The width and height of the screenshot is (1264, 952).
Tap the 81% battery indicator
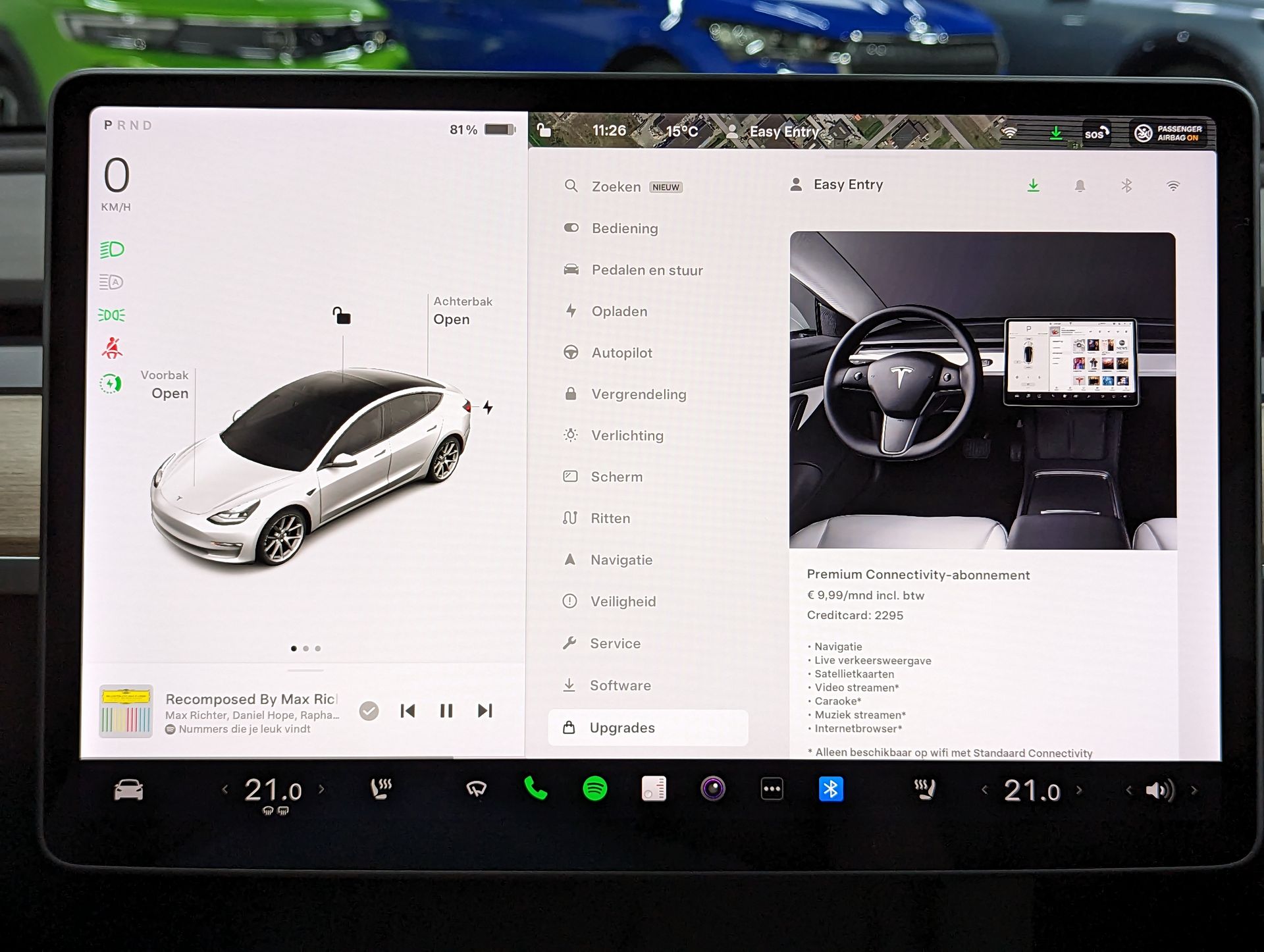[482, 130]
